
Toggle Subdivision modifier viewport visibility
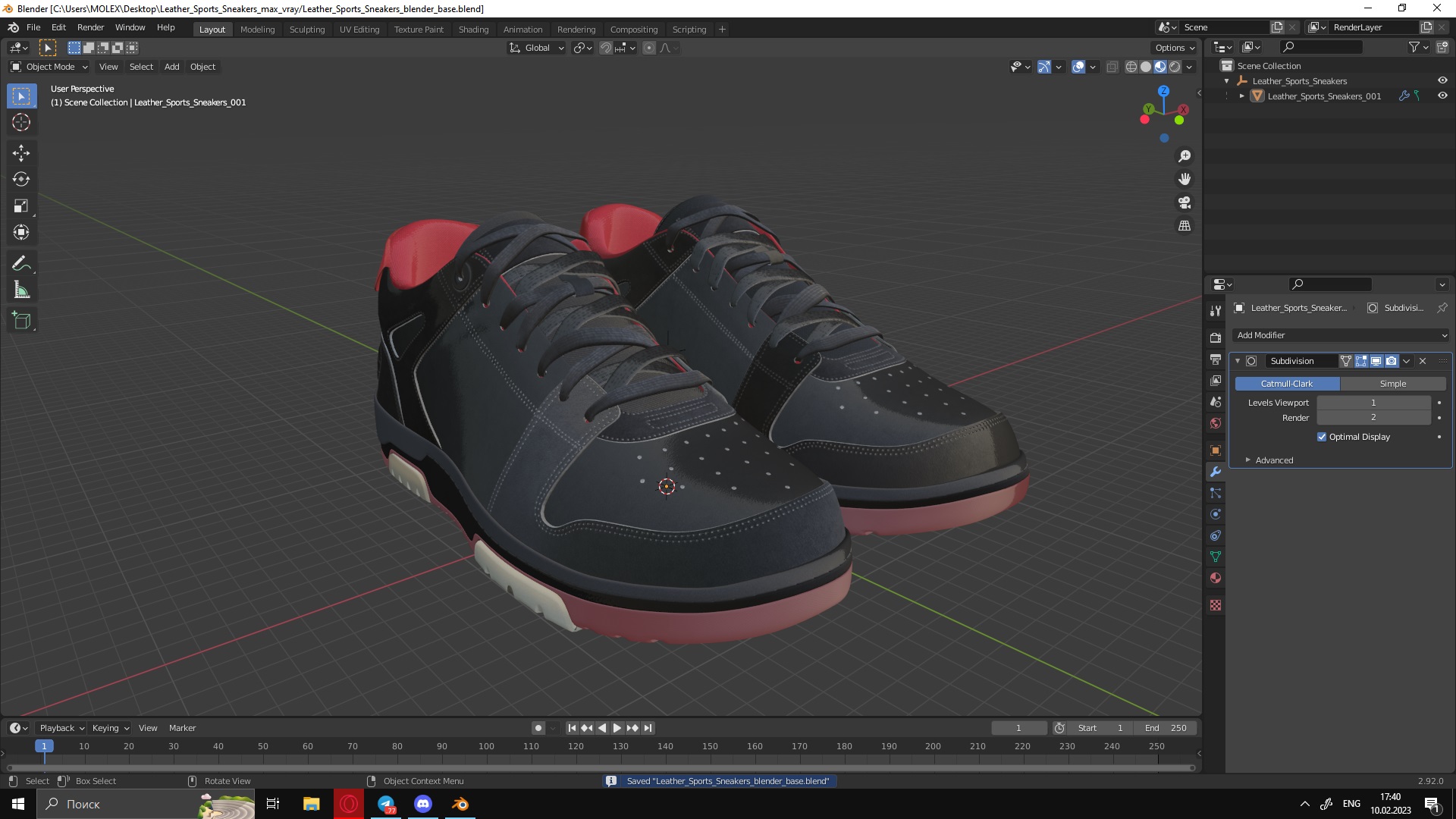[x=1376, y=361]
